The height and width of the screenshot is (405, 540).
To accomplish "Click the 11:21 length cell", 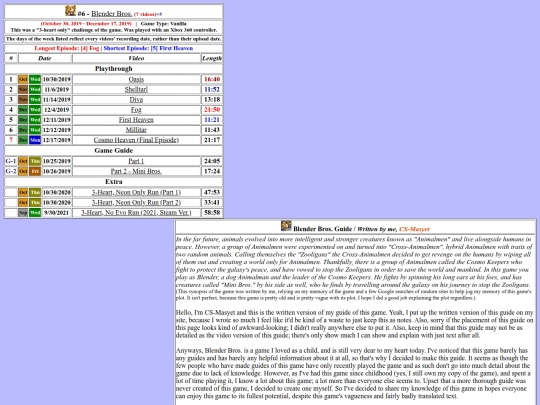I will pos(212,120).
